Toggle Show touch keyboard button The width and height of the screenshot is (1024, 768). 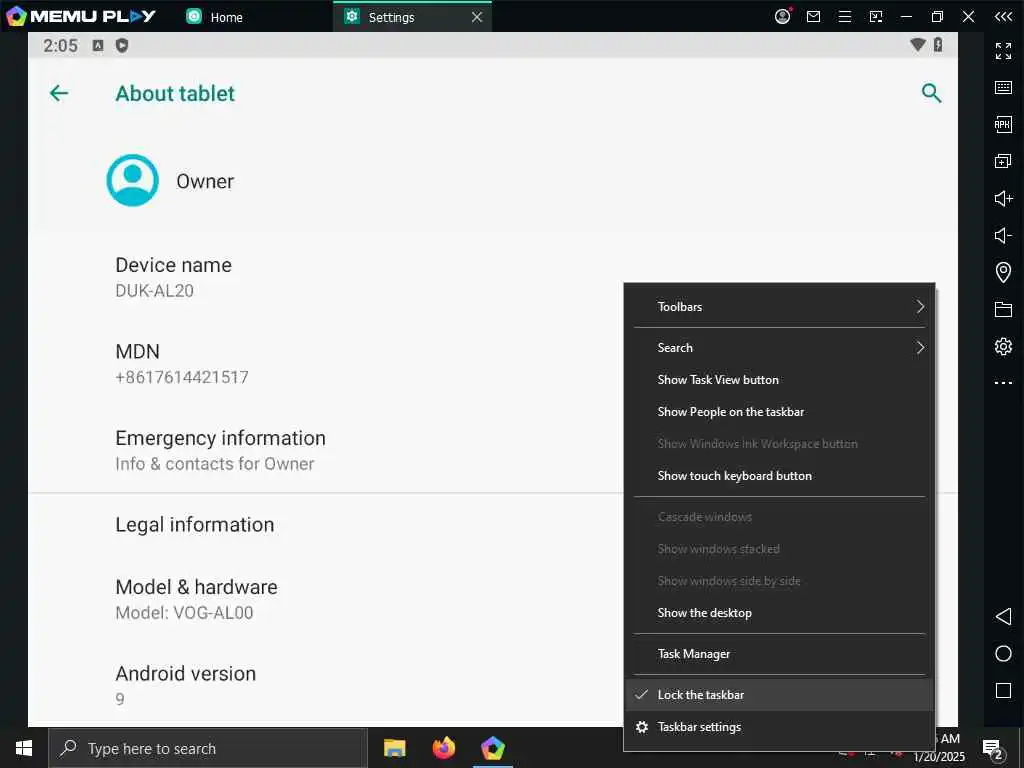[x=779, y=475]
